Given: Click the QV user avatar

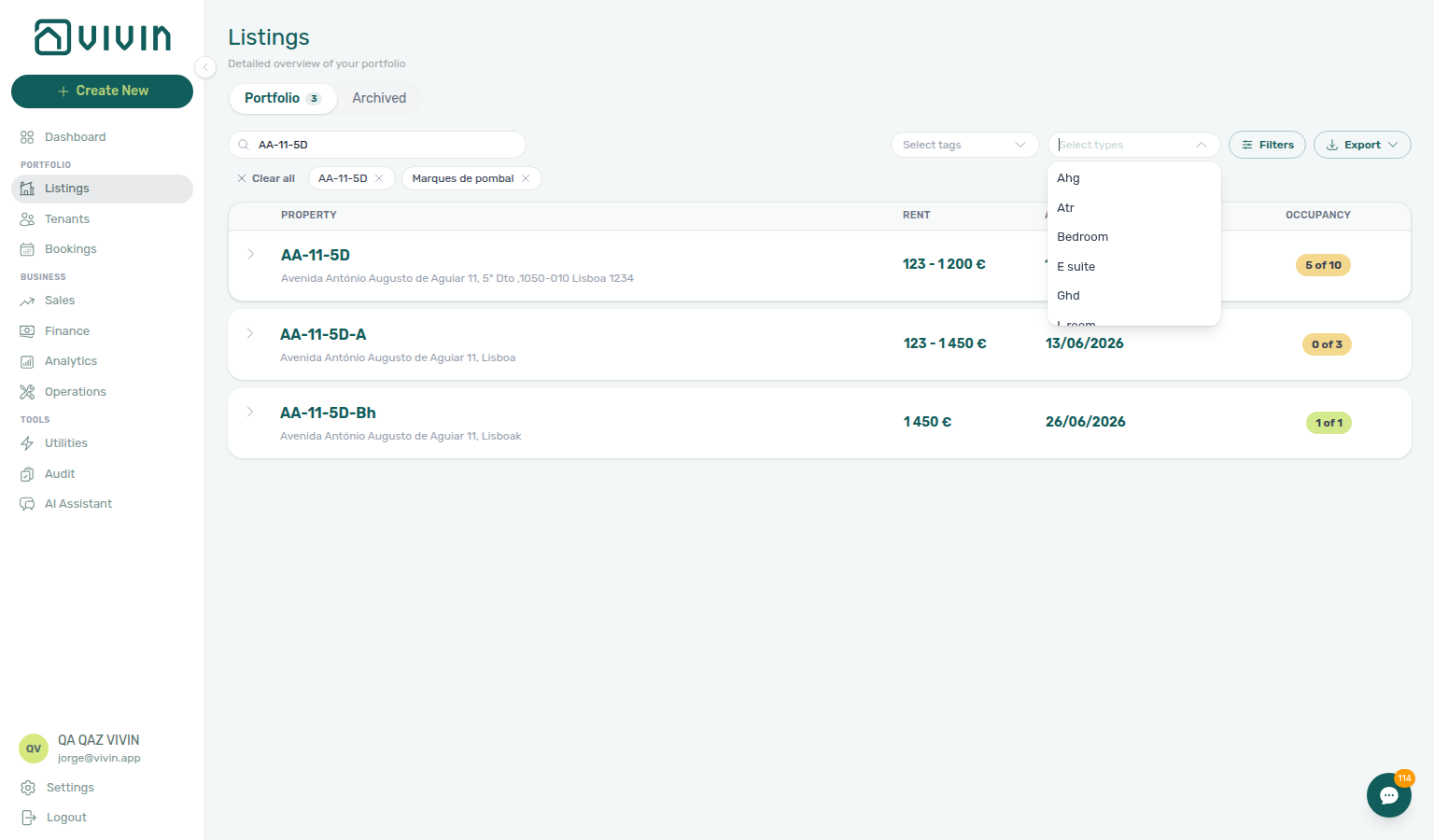Looking at the screenshot, I should [x=34, y=749].
